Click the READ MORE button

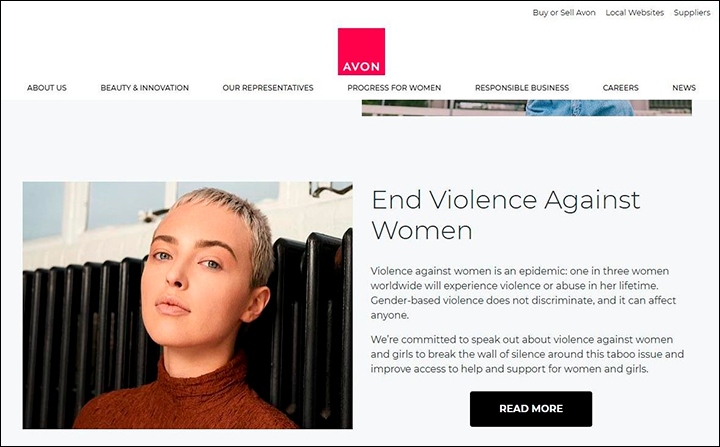tap(531, 409)
